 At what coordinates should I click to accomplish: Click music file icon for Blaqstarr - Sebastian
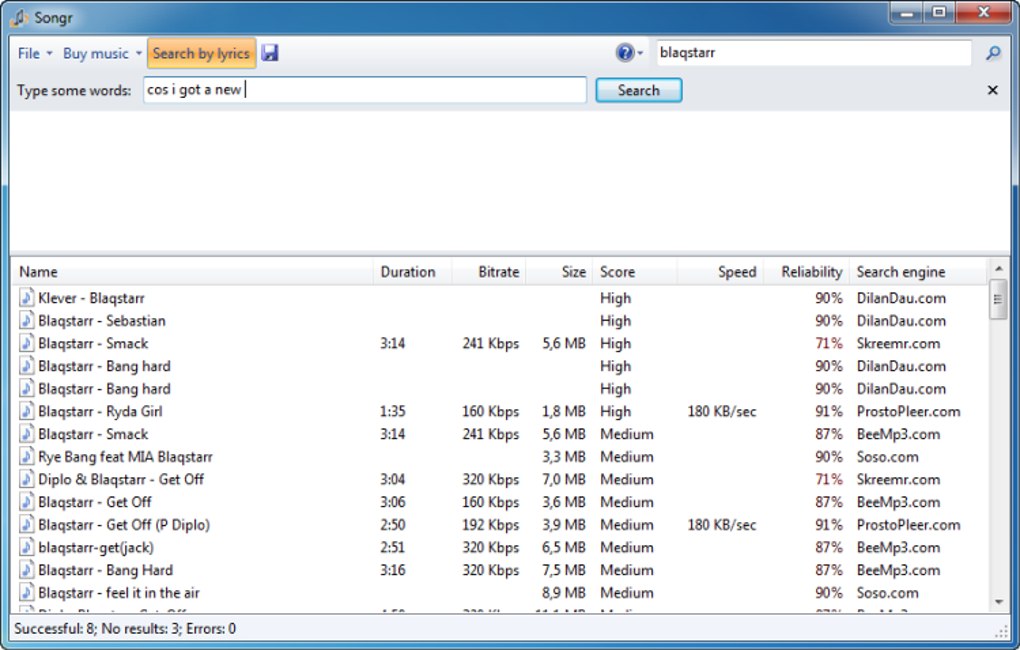click(27, 321)
